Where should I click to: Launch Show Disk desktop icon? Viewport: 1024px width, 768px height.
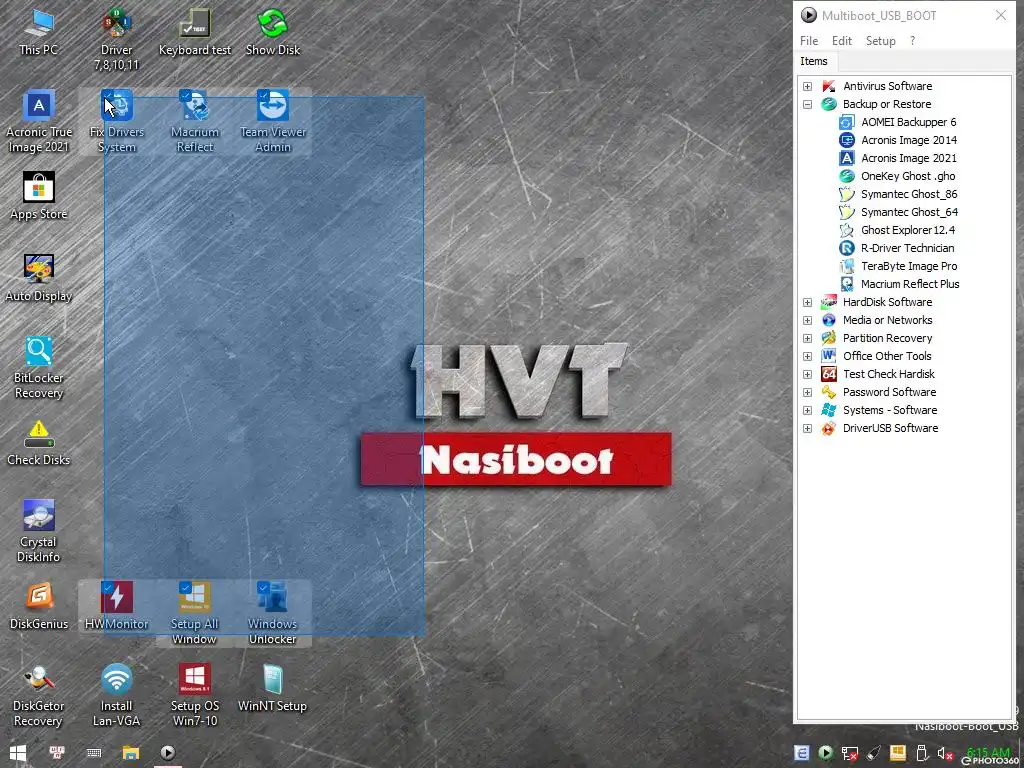point(272,33)
